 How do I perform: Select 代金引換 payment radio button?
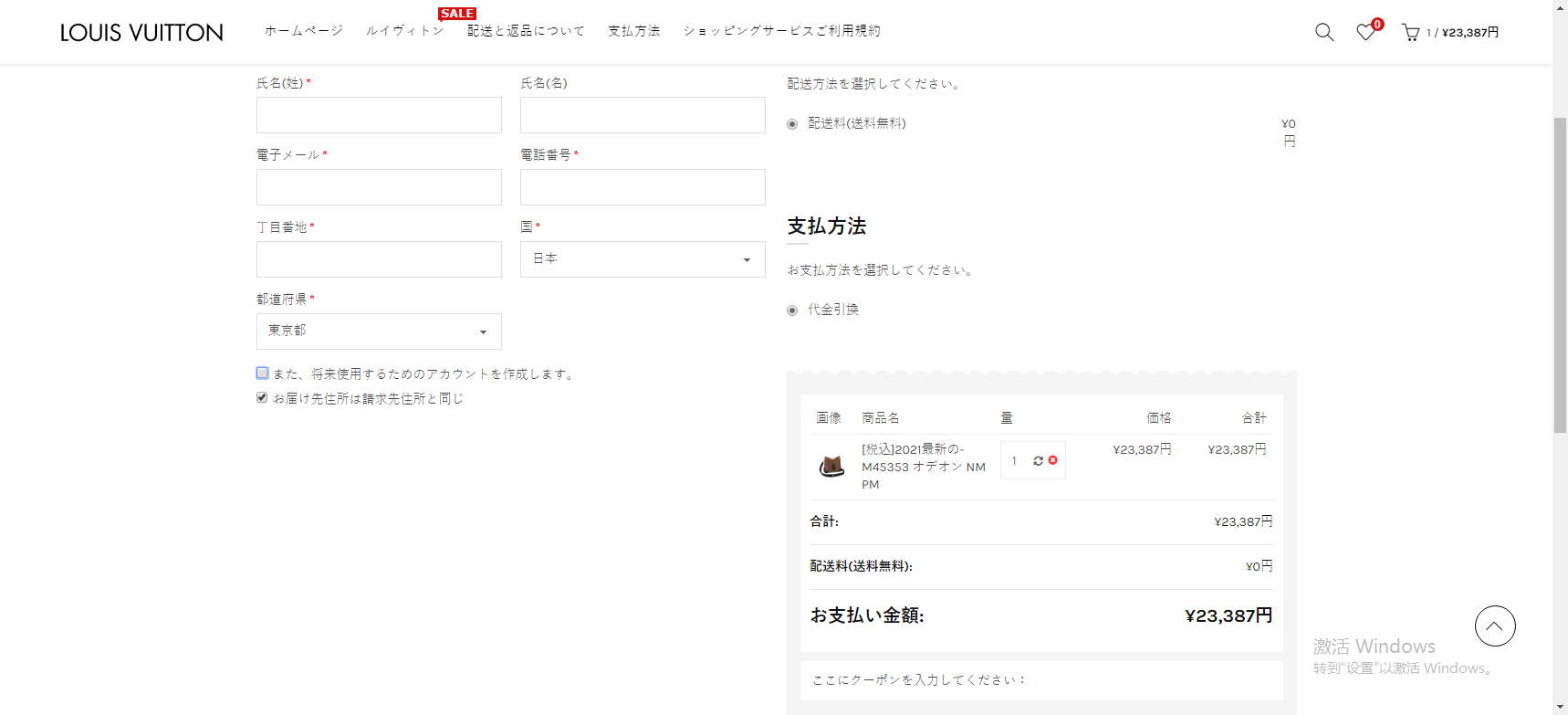(792, 310)
